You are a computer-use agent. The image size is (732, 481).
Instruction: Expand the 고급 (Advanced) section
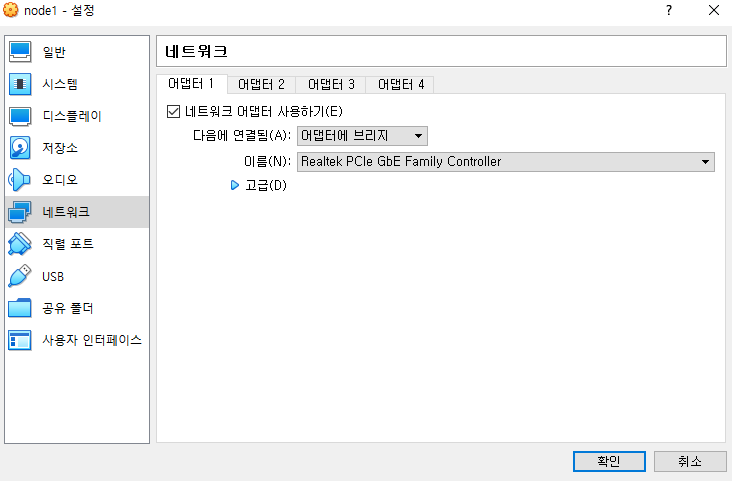click(236, 185)
